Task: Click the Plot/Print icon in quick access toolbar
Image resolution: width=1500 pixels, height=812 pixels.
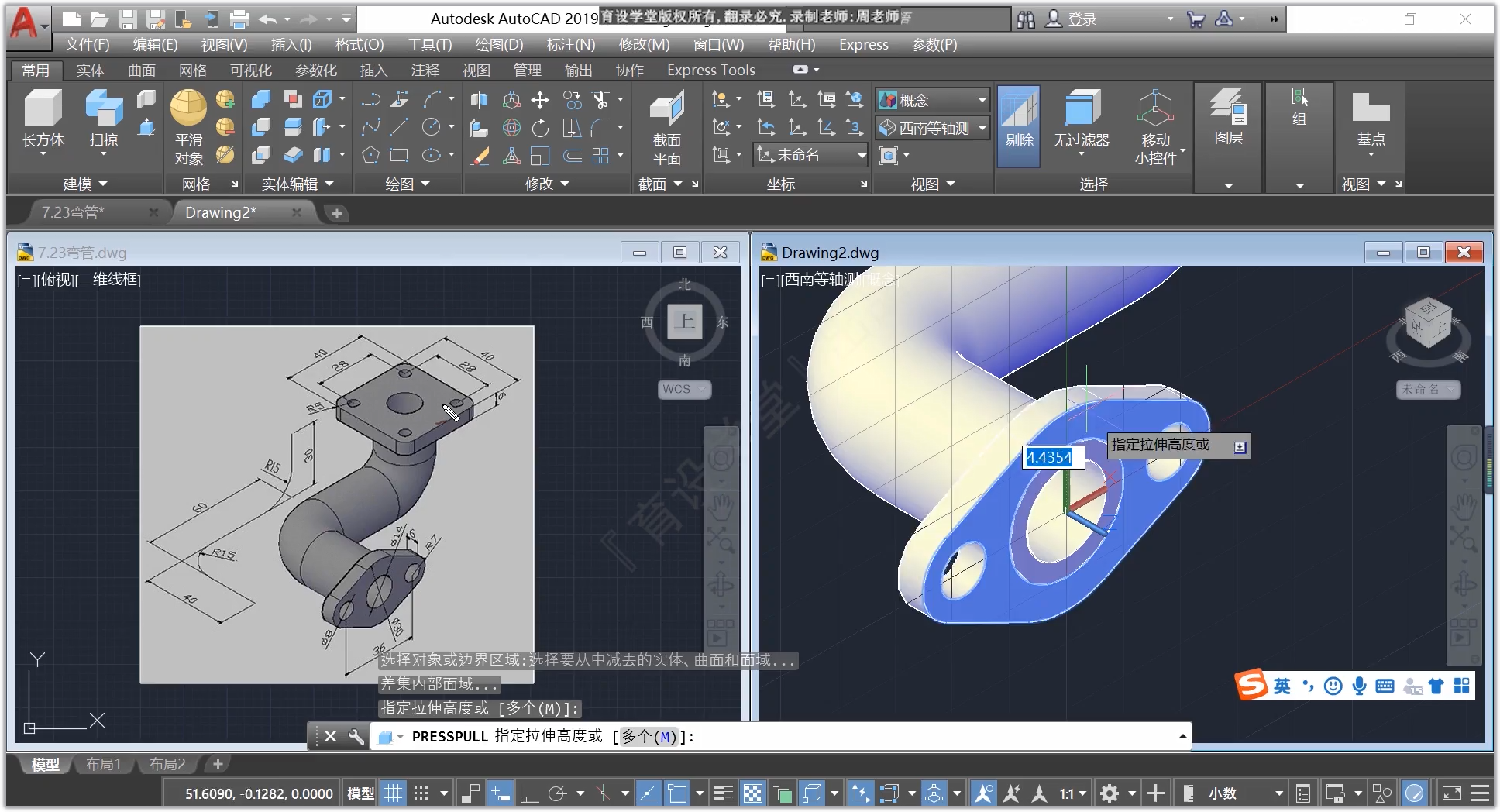Action: tap(239, 19)
